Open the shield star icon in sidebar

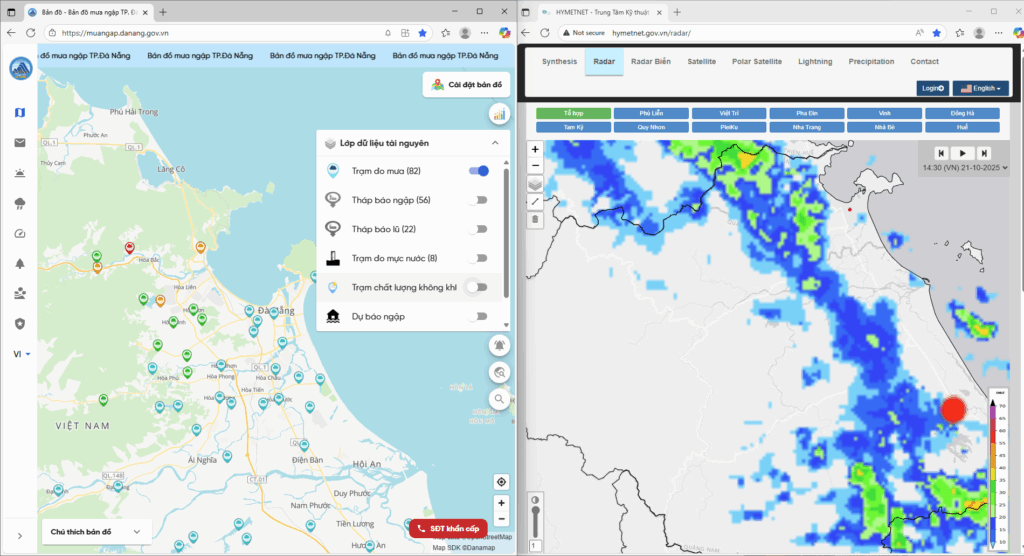pos(20,323)
